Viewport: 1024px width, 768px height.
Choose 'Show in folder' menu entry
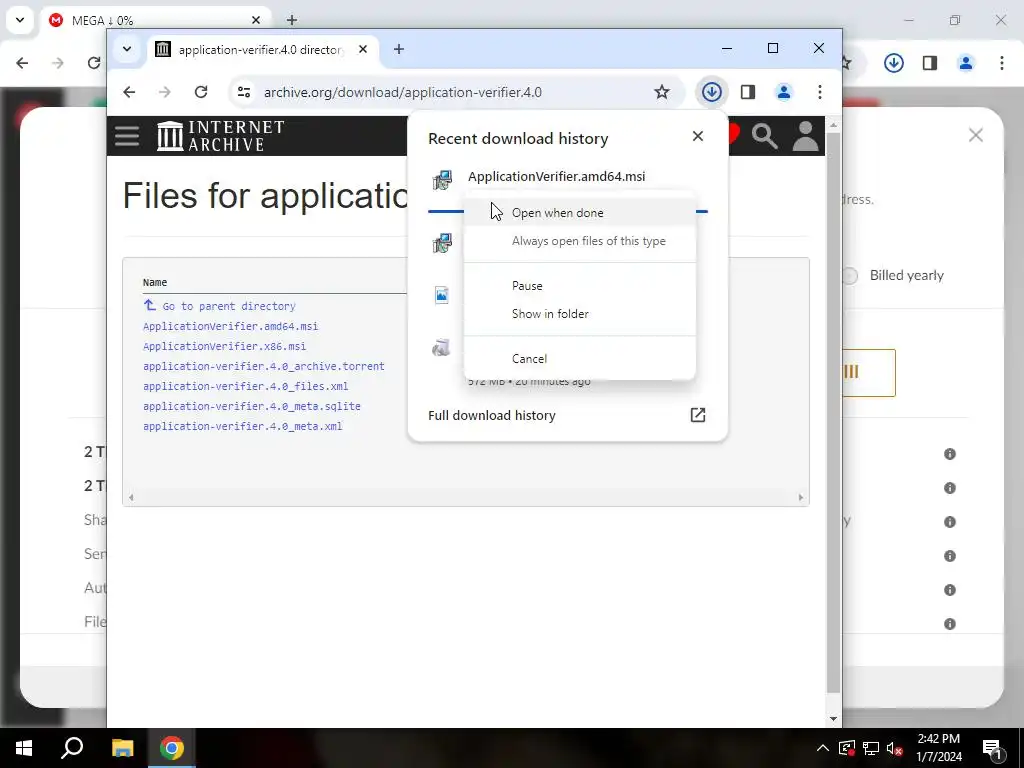pos(579,314)
